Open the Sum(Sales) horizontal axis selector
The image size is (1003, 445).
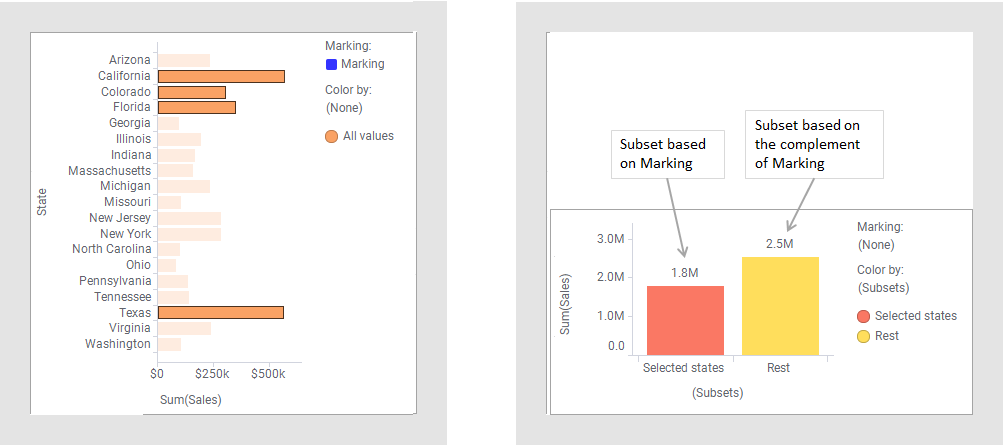(x=191, y=400)
